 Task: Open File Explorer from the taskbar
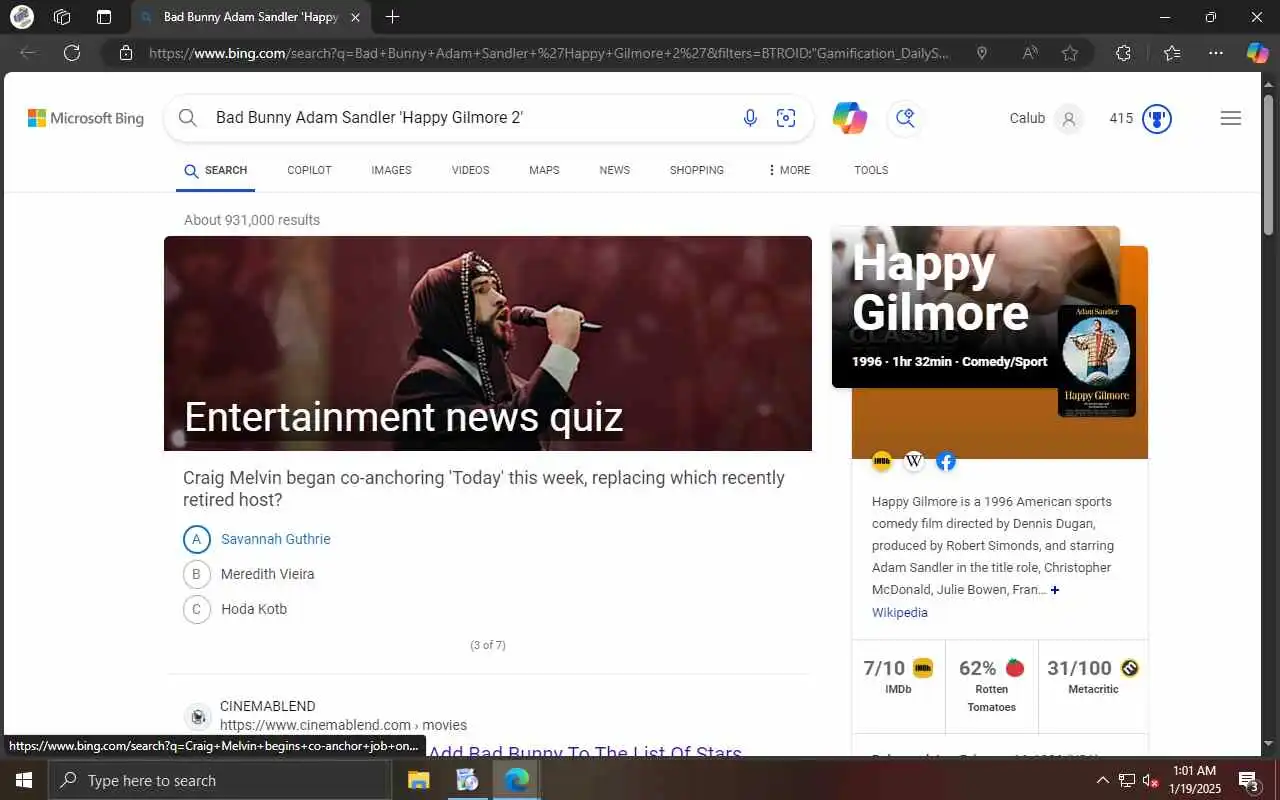[418, 780]
